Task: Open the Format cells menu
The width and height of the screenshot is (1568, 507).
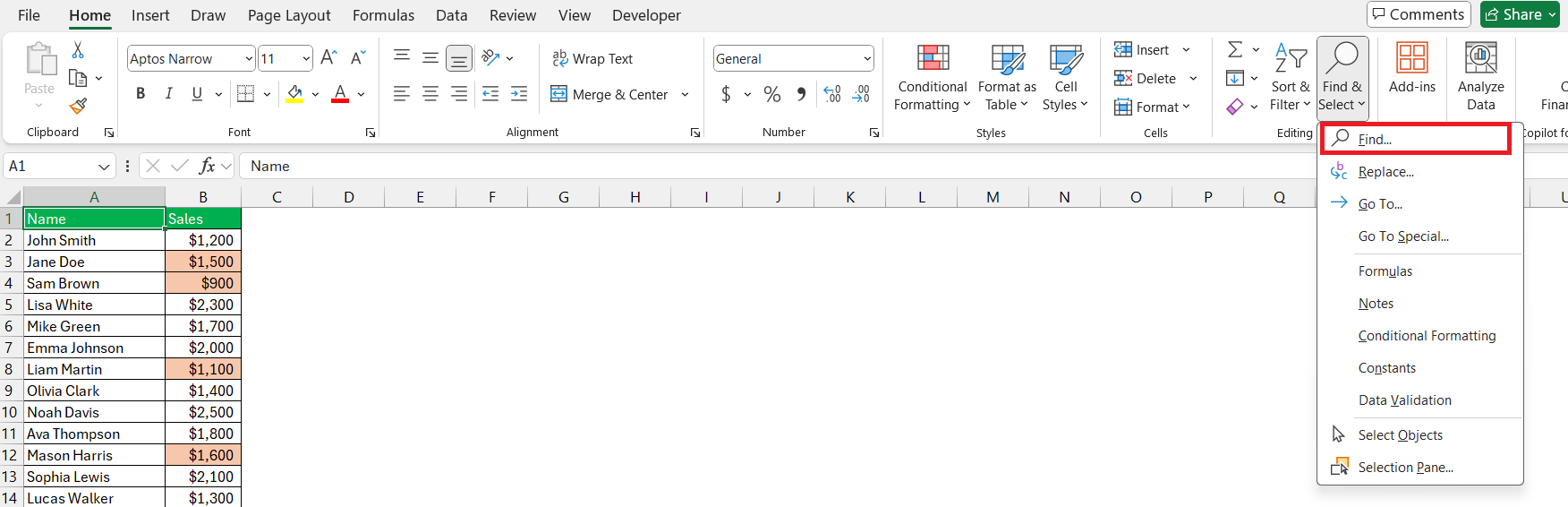Action: (x=1152, y=107)
